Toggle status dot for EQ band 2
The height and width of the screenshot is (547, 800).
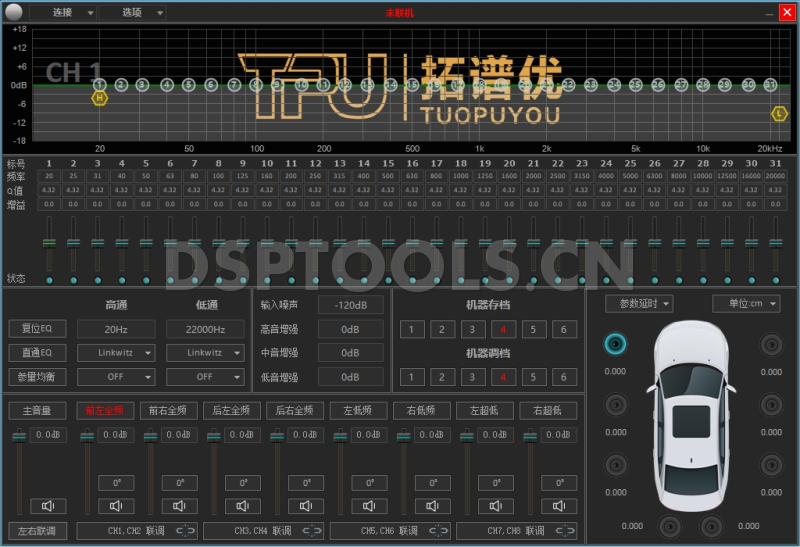[73, 280]
